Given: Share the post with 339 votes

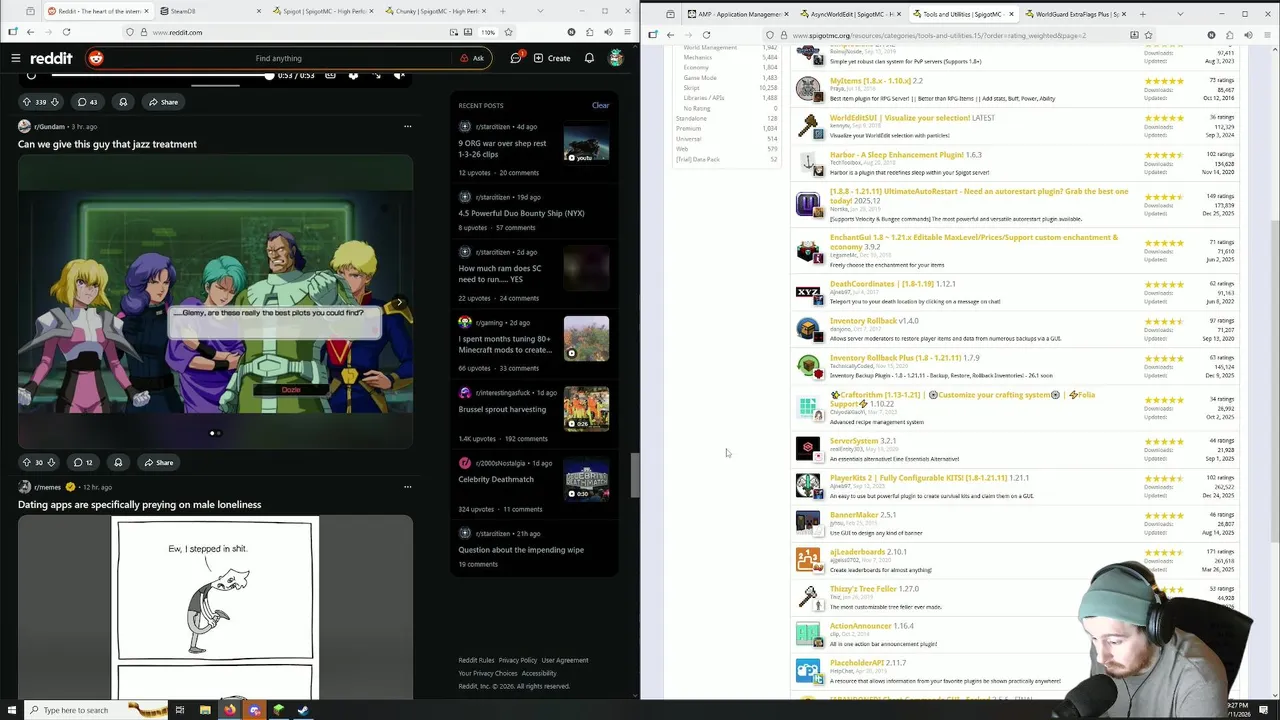Looking at the screenshot, I should point(163,102).
